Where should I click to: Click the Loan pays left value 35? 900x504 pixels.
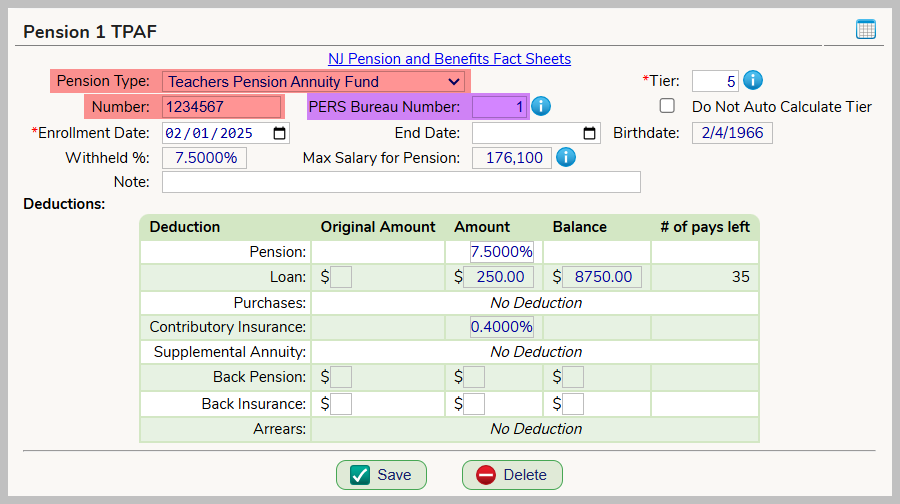[x=740, y=277]
